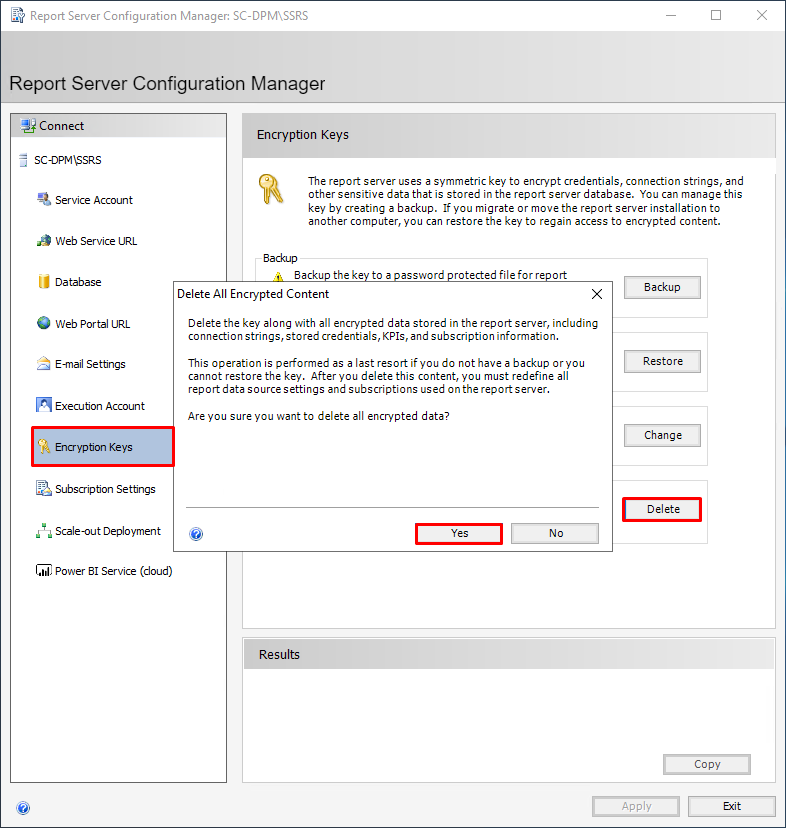
Task: Open the Subscription Settings page
Action: (x=105, y=489)
